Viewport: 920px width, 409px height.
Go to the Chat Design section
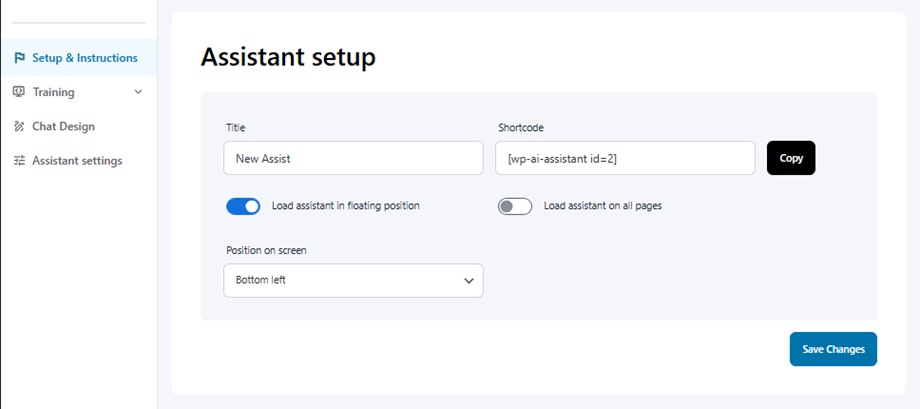[x=63, y=126]
